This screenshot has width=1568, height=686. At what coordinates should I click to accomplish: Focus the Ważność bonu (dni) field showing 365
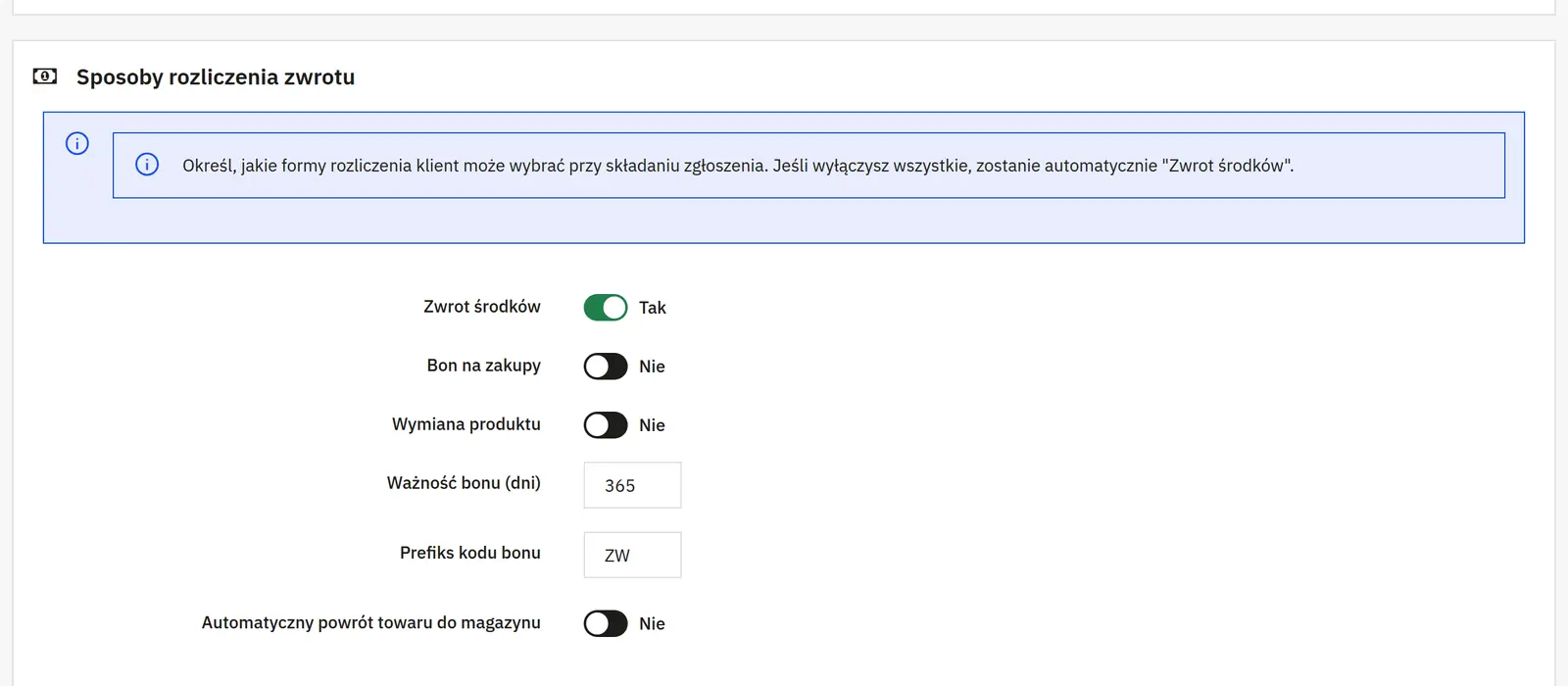(x=632, y=485)
